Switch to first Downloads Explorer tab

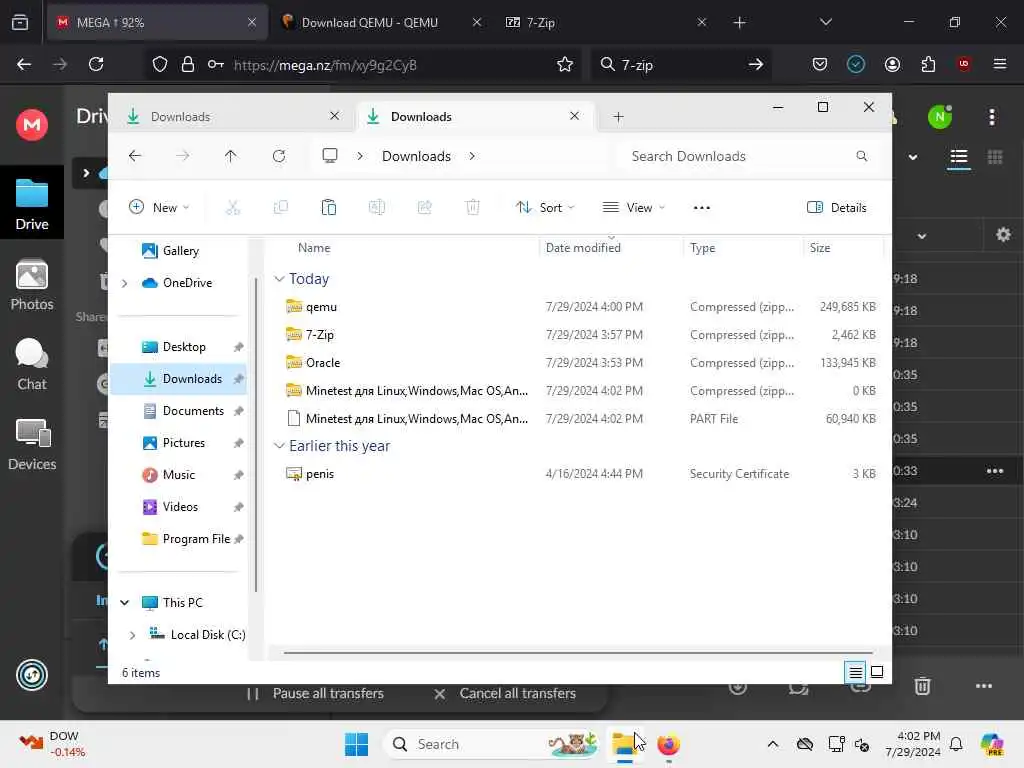click(232, 117)
